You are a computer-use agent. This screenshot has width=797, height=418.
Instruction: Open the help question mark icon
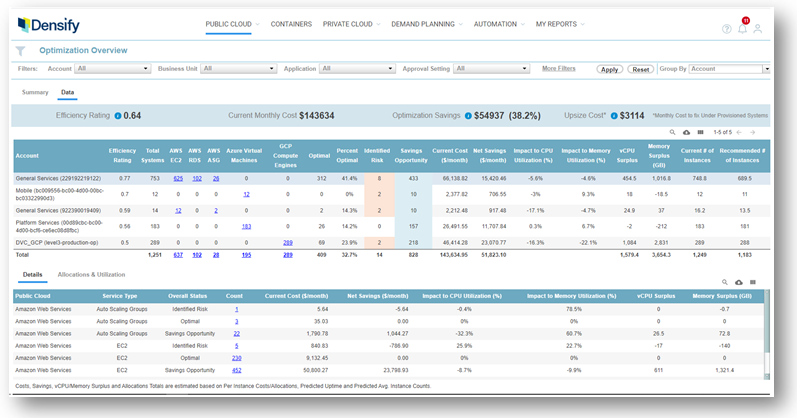pyautogui.click(x=726, y=28)
